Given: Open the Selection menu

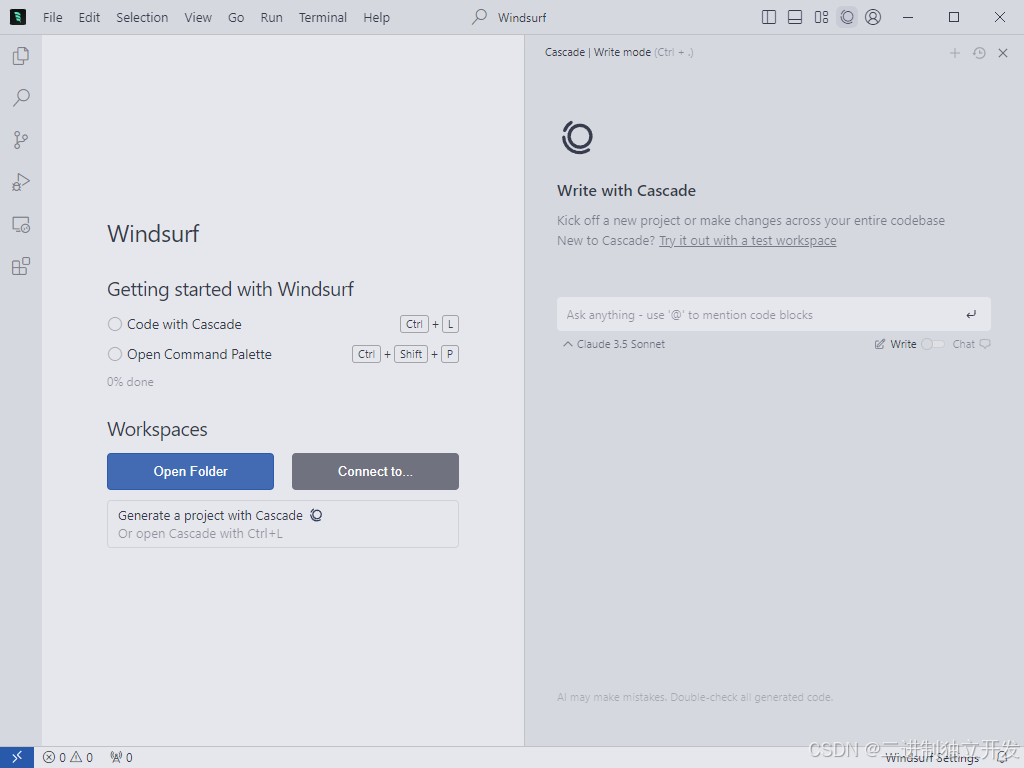Looking at the screenshot, I should (142, 18).
